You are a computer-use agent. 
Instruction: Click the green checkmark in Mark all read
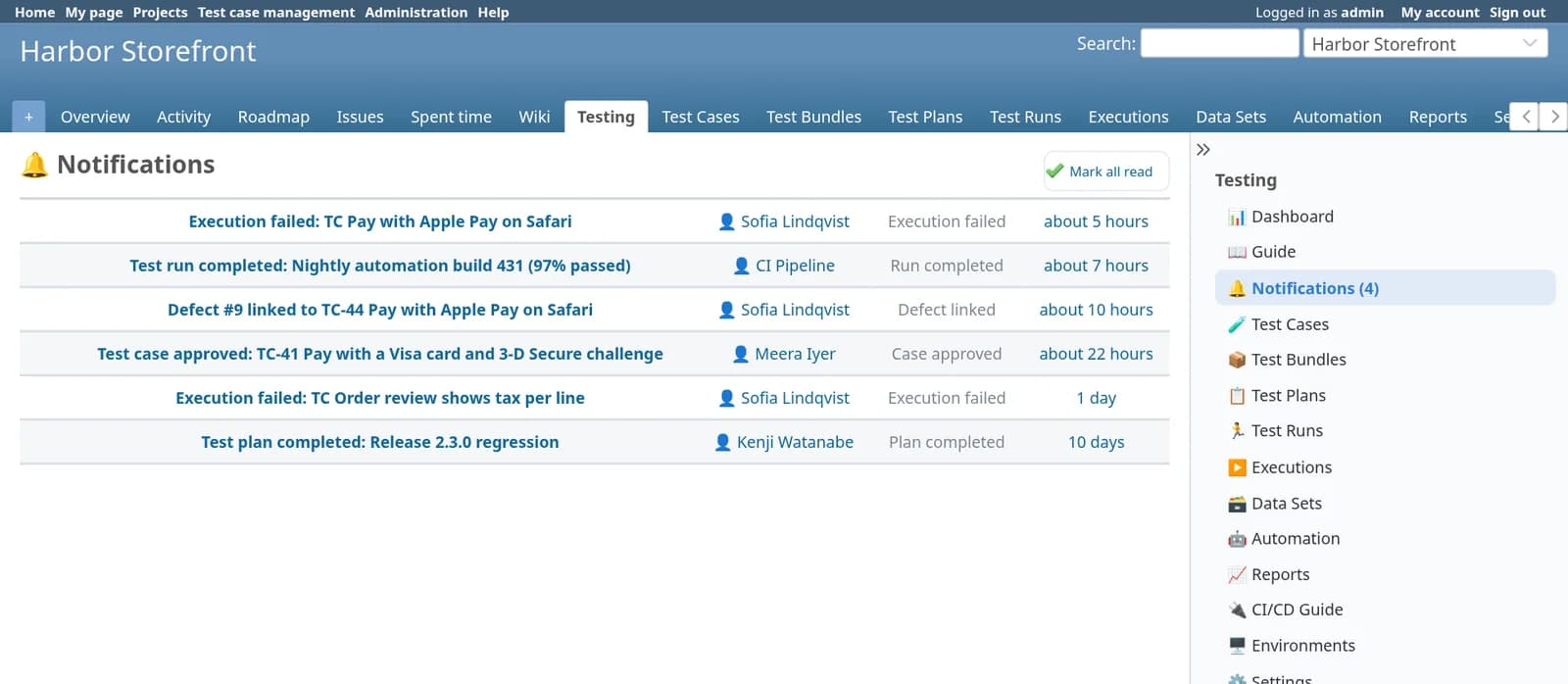coord(1054,171)
